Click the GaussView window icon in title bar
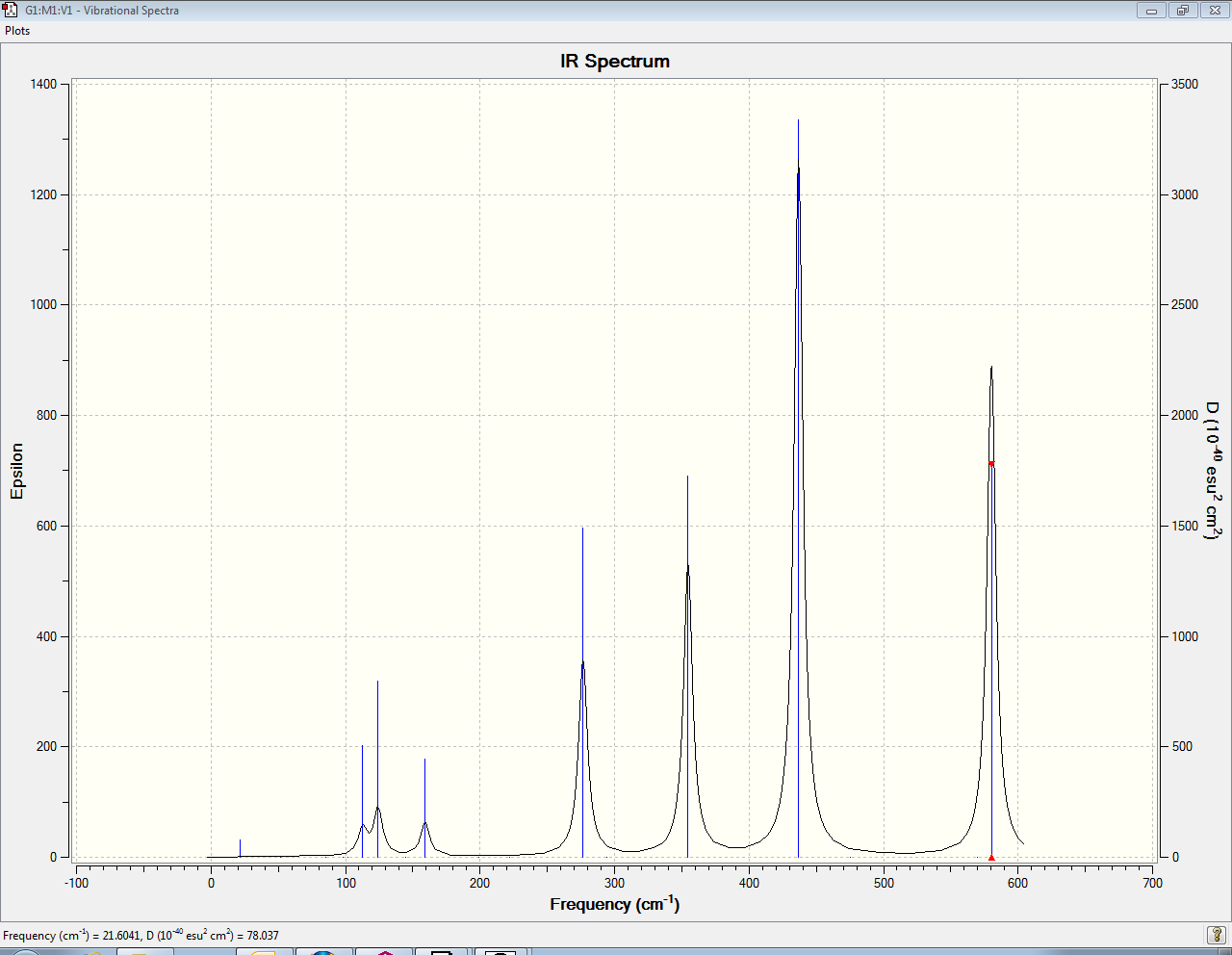 pyautogui.click(x=11, y=11)
